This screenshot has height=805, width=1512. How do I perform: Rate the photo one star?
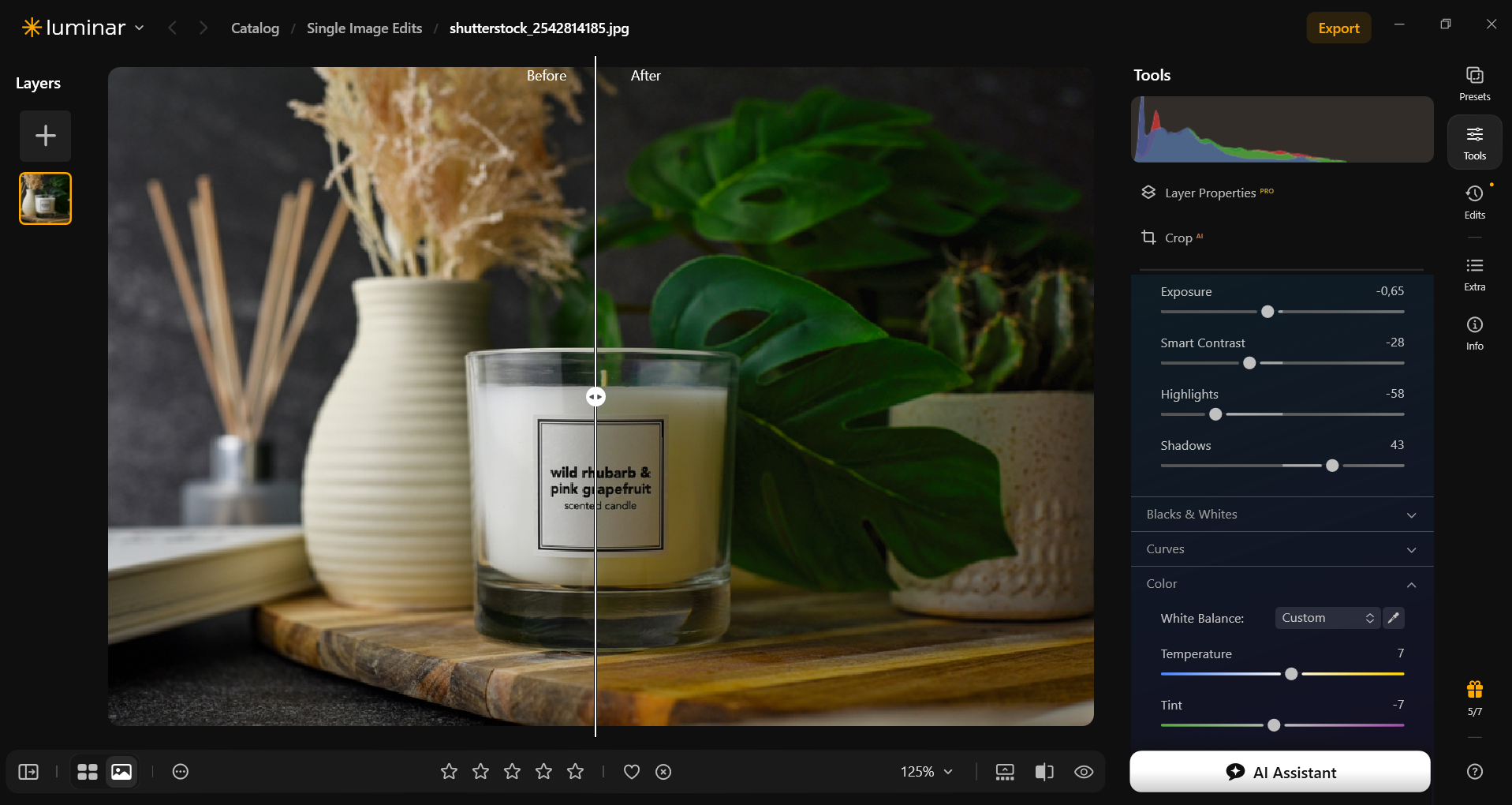449,772
